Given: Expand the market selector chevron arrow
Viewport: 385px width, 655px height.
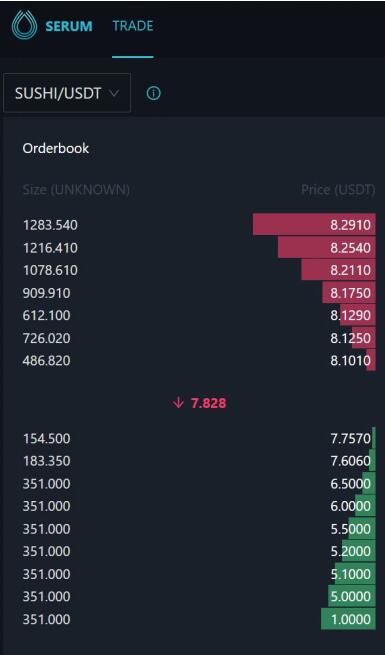Looking at the screenshot, I should pyautogui.click(x=114, y=93).
